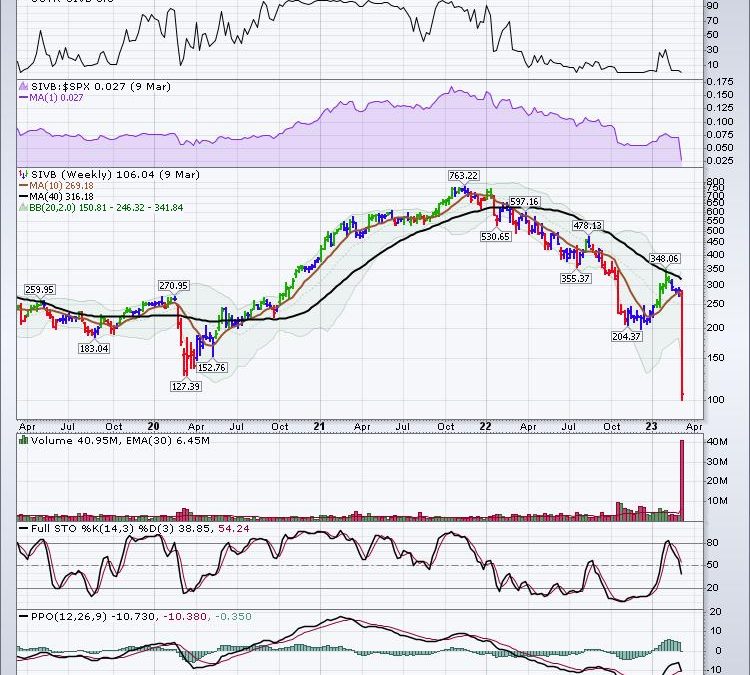Click the 300 price axis label
This screenshot has height=675, width=750.
tap(716, 285)
